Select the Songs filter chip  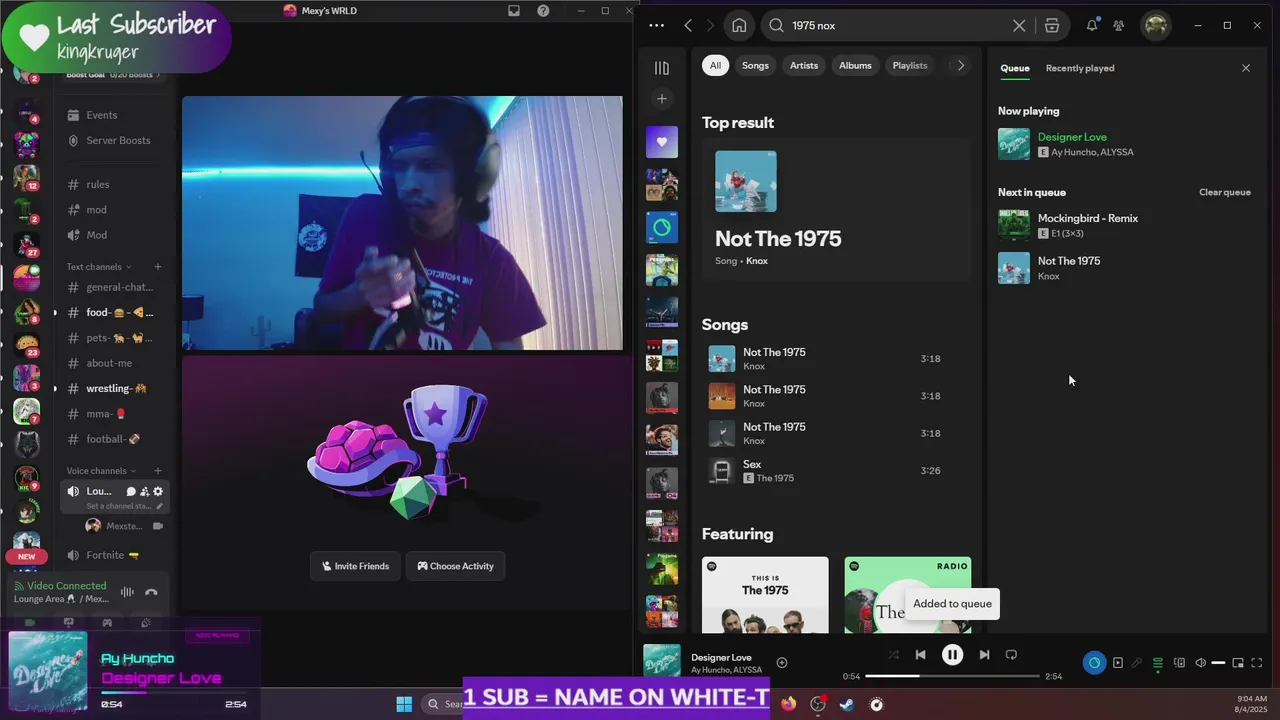[755, 66]
